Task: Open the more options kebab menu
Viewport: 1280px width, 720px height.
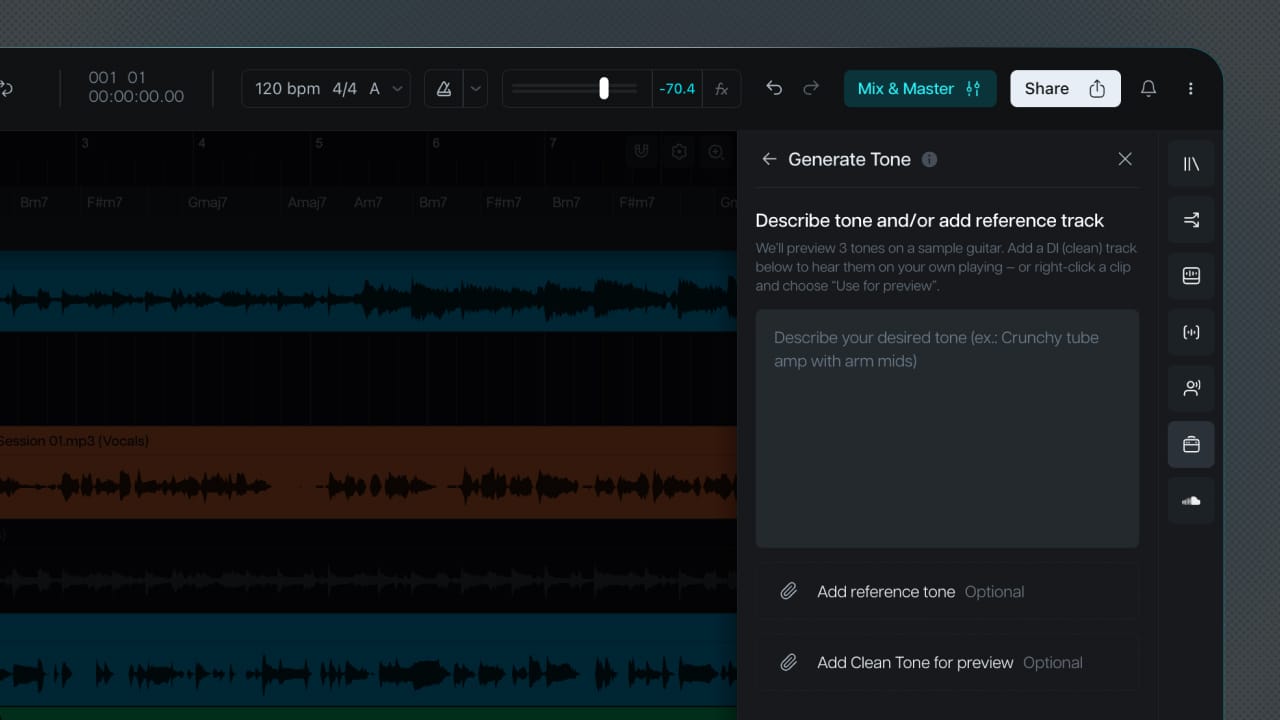Action: click(x=1190, y=89)
